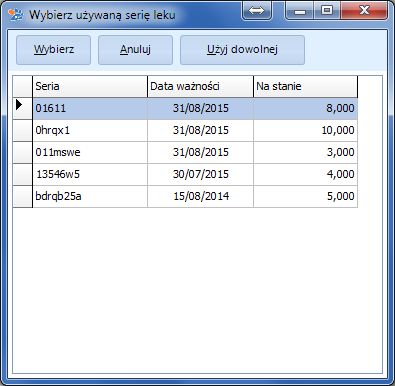Click the date 15/08/2014

point(200,196)
